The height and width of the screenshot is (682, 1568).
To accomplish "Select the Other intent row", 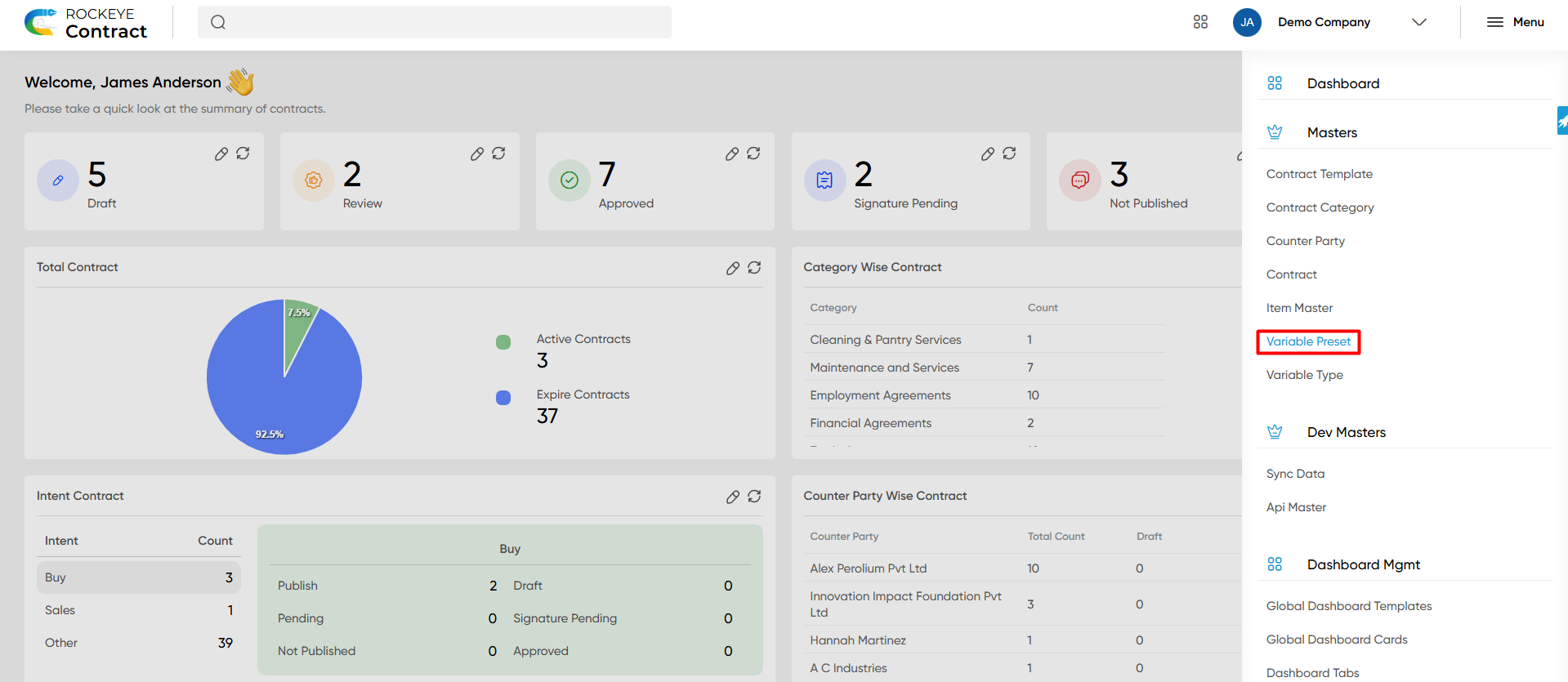I will tap(139, 643).
